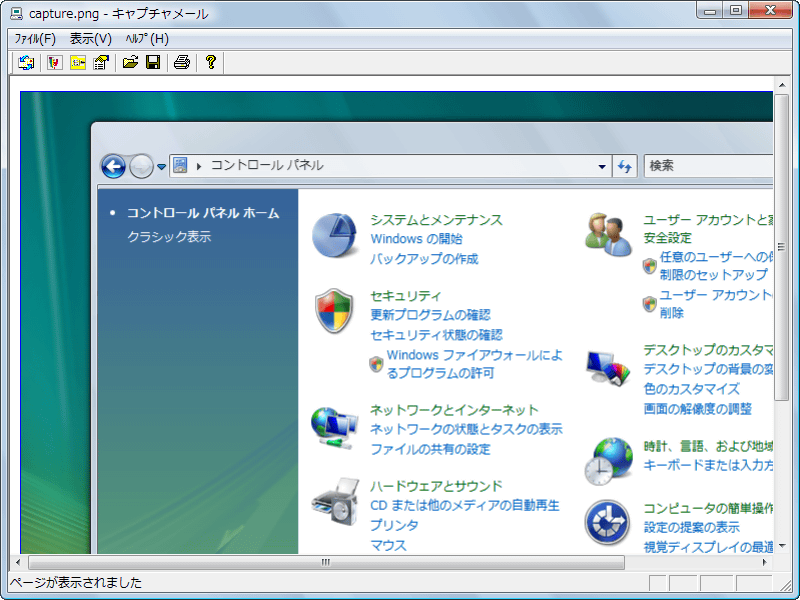Screen dimensions: 800x600
Task: Click the プリンタ link
Action: click(394, 525)
